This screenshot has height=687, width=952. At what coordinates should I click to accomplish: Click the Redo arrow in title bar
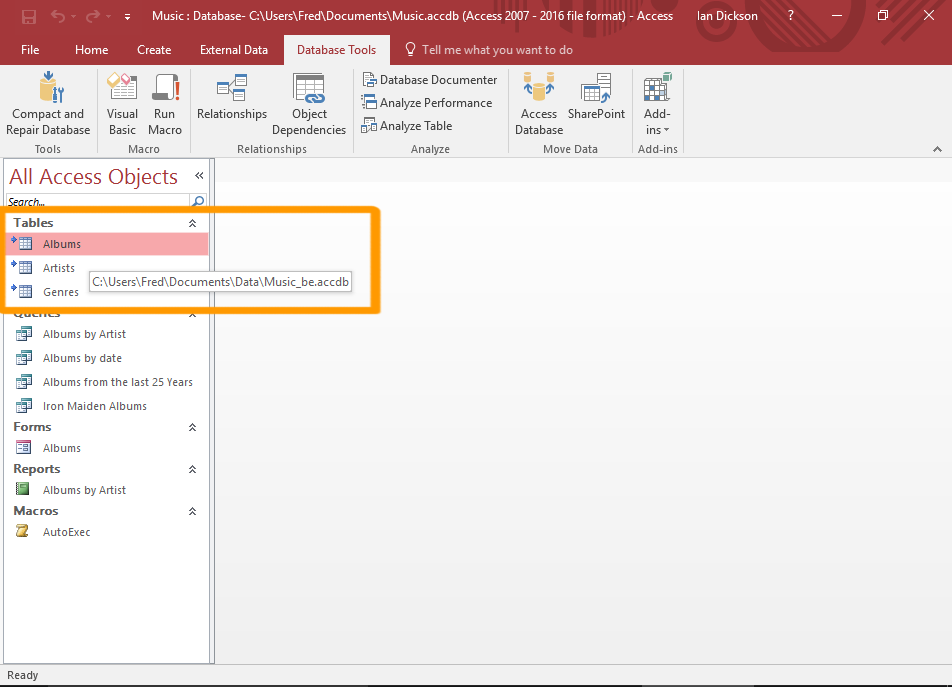tap(92, 16)
